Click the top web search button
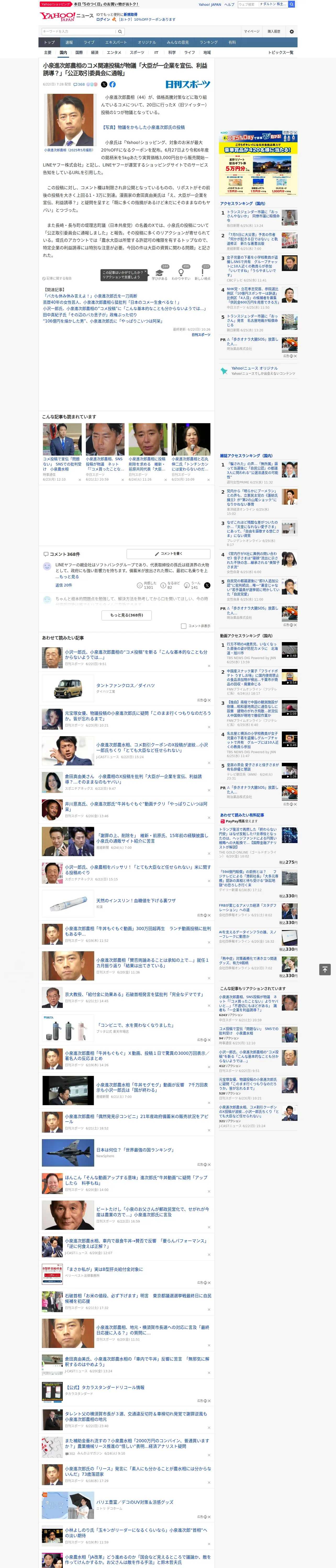 (x=292, y=4)
